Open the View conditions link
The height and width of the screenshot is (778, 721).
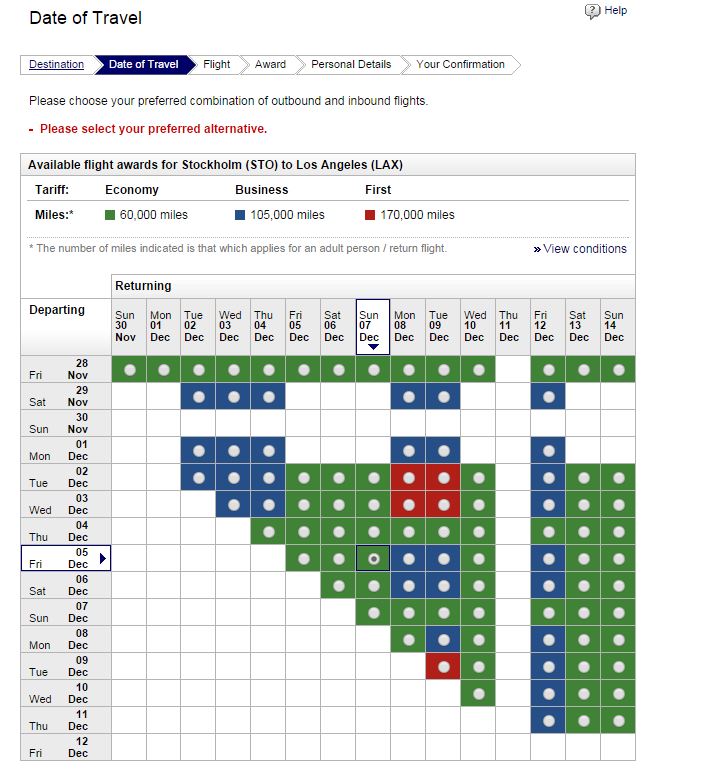pyautogui.click(x=585, y=249)
